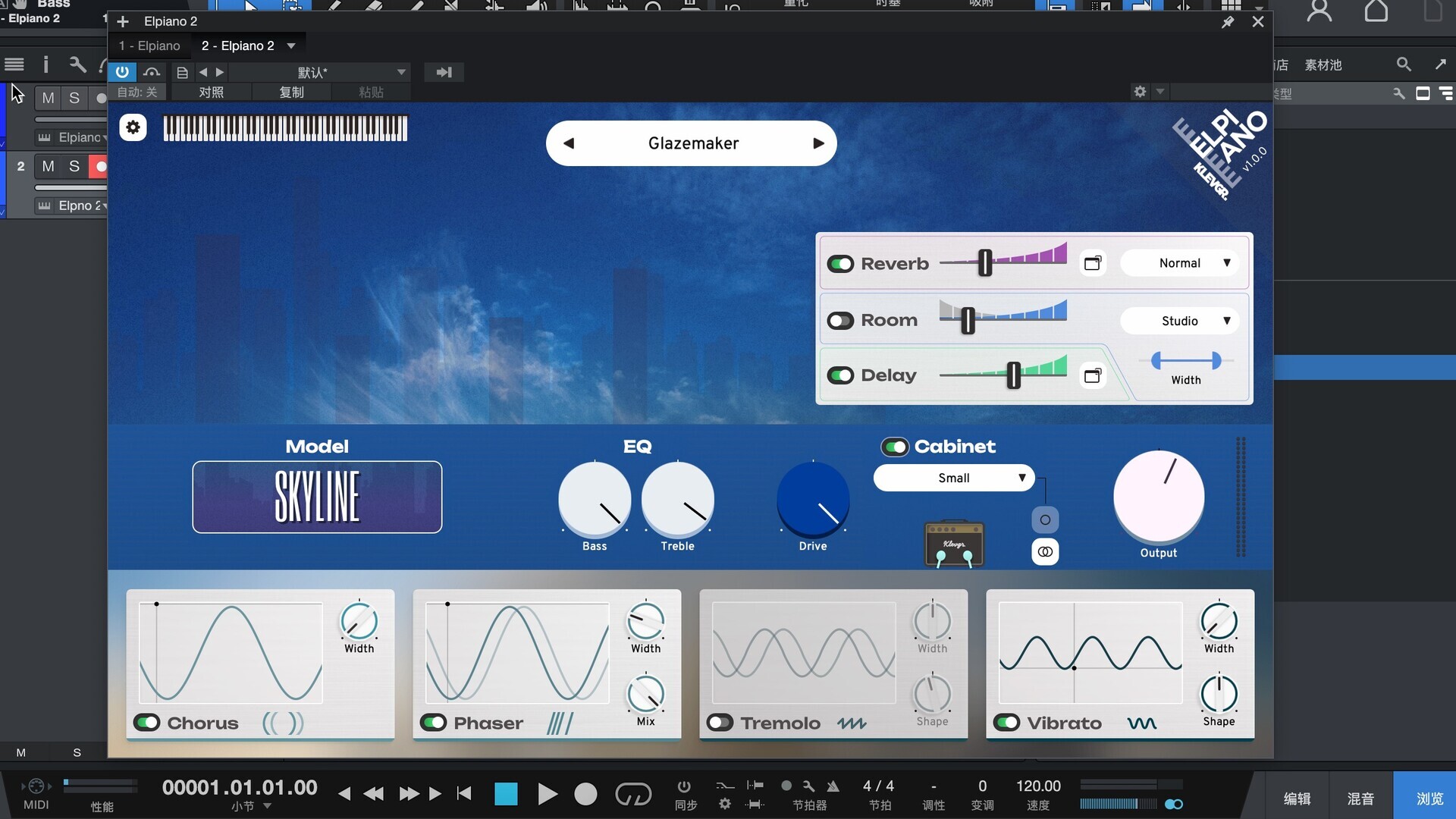Open the track inspector info icon
This screenshot has height=819, width=1456.
45,64
